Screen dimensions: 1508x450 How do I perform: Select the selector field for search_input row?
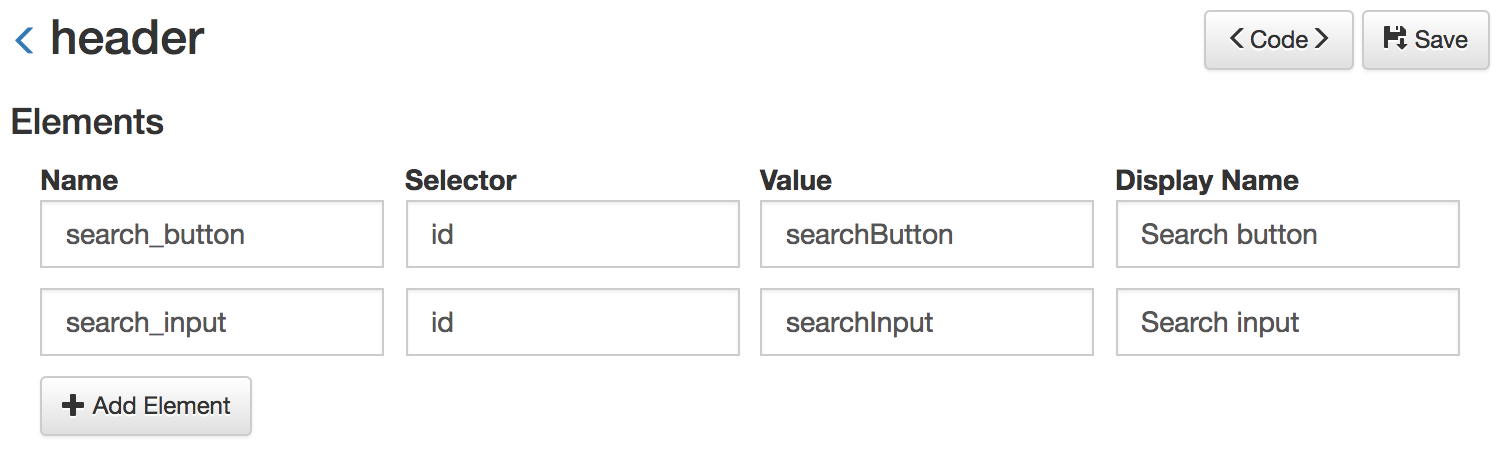pos(573,322)
